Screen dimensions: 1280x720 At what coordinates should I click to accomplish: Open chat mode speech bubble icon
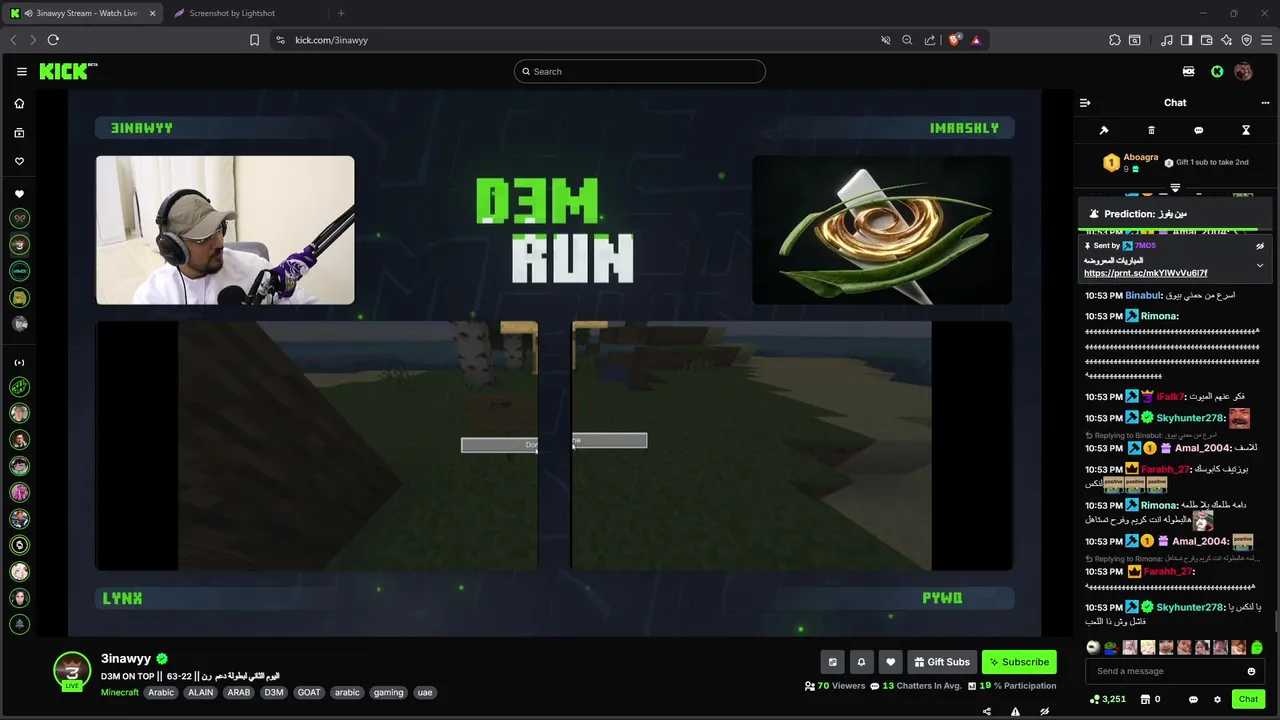[1198, 131]
